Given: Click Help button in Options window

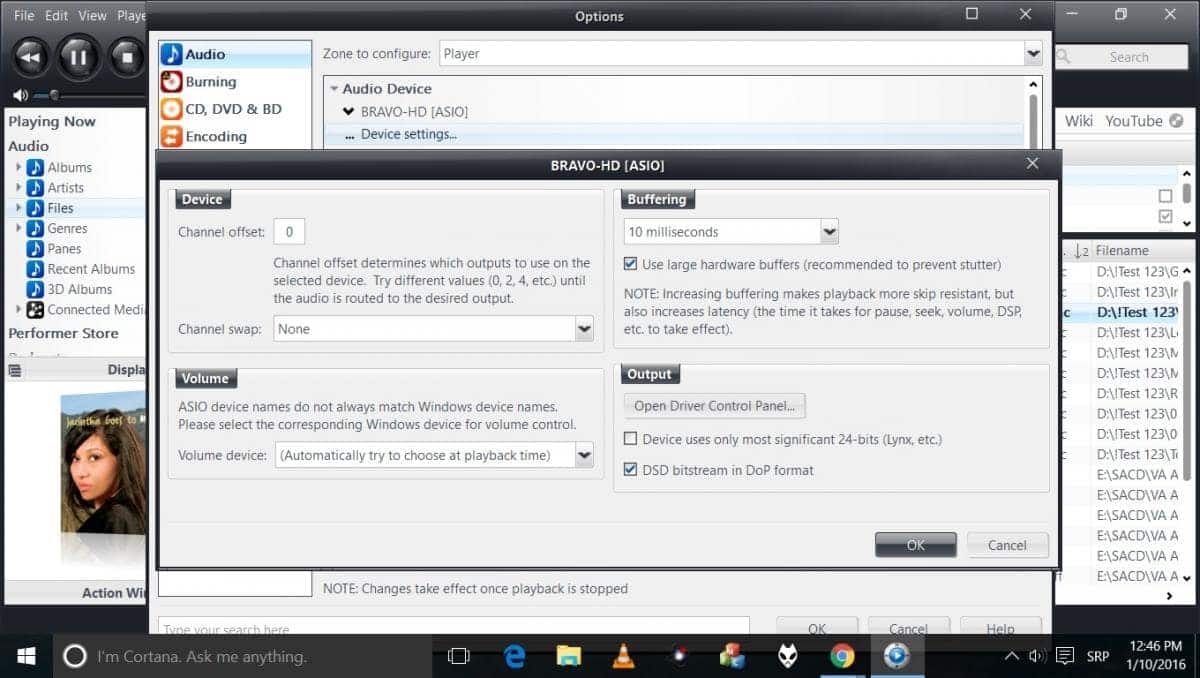Looking at the screenshot, I should coord(1001,627).
